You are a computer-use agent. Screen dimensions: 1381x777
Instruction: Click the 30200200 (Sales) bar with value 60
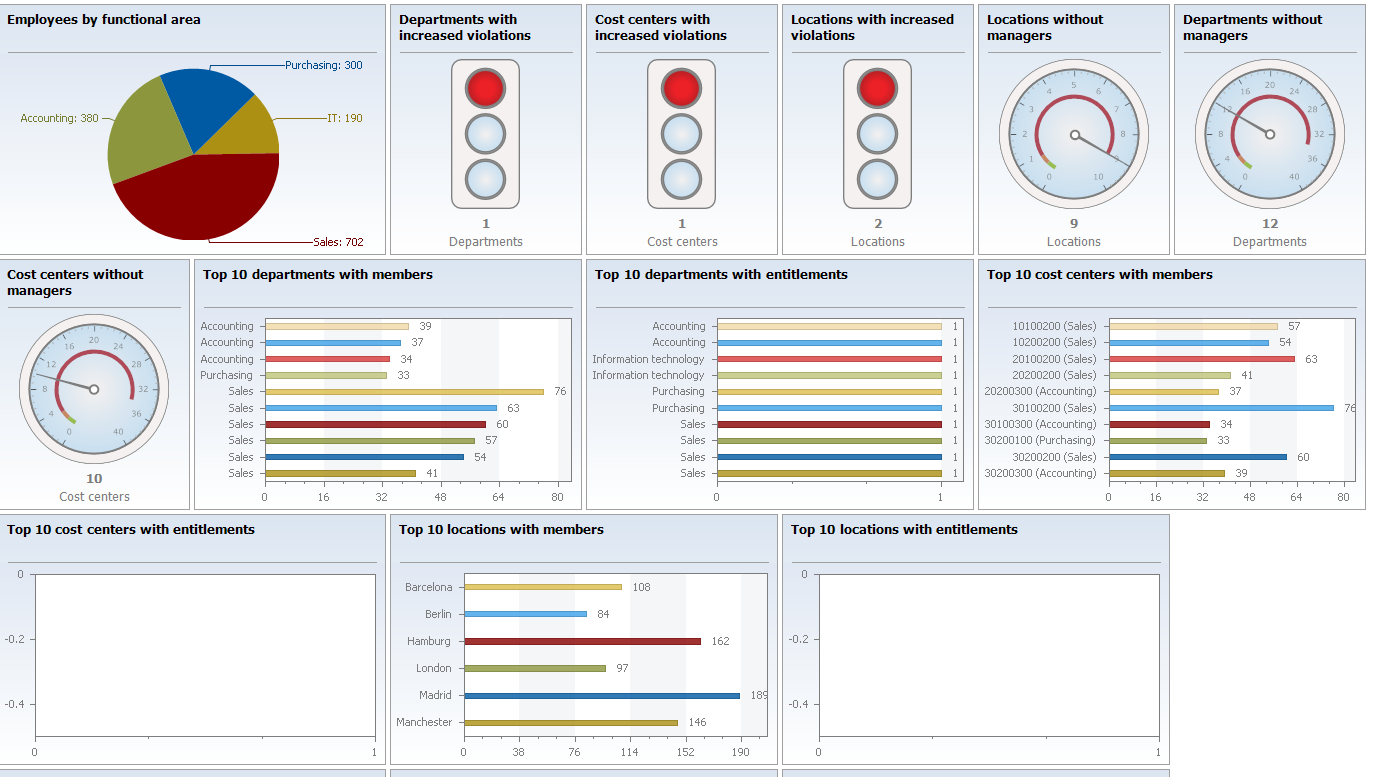coord(1198,457)
